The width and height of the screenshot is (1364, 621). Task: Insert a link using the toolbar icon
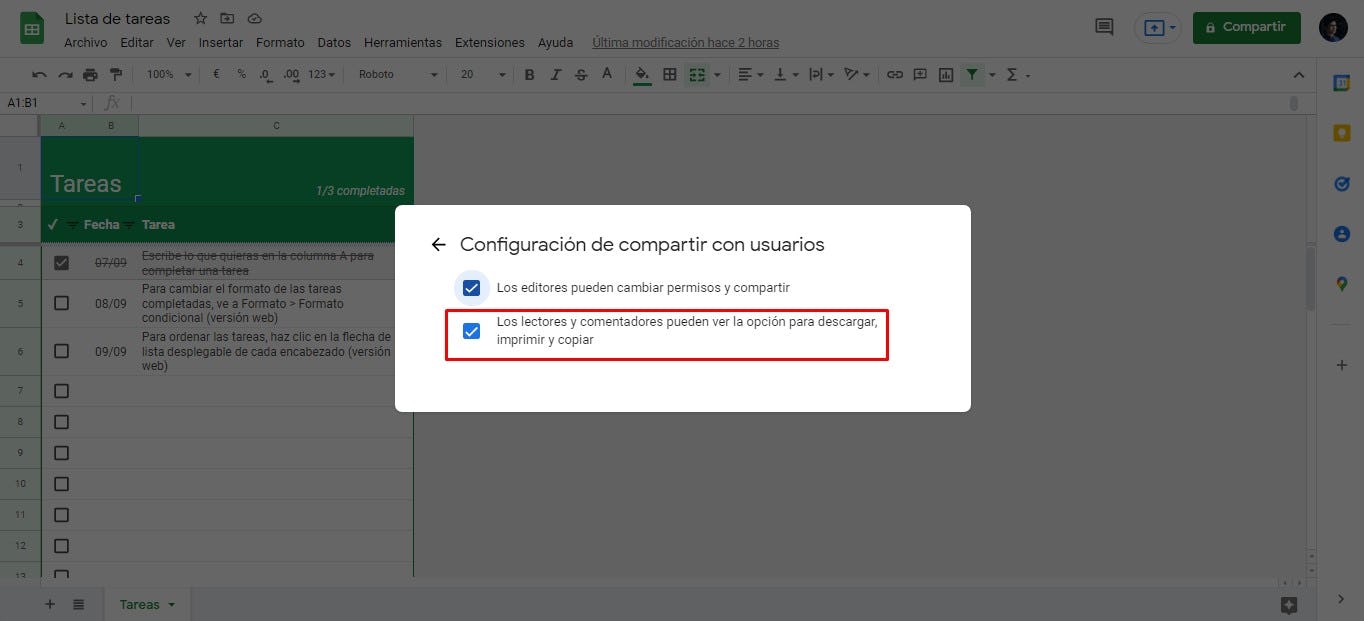[894, 74]
